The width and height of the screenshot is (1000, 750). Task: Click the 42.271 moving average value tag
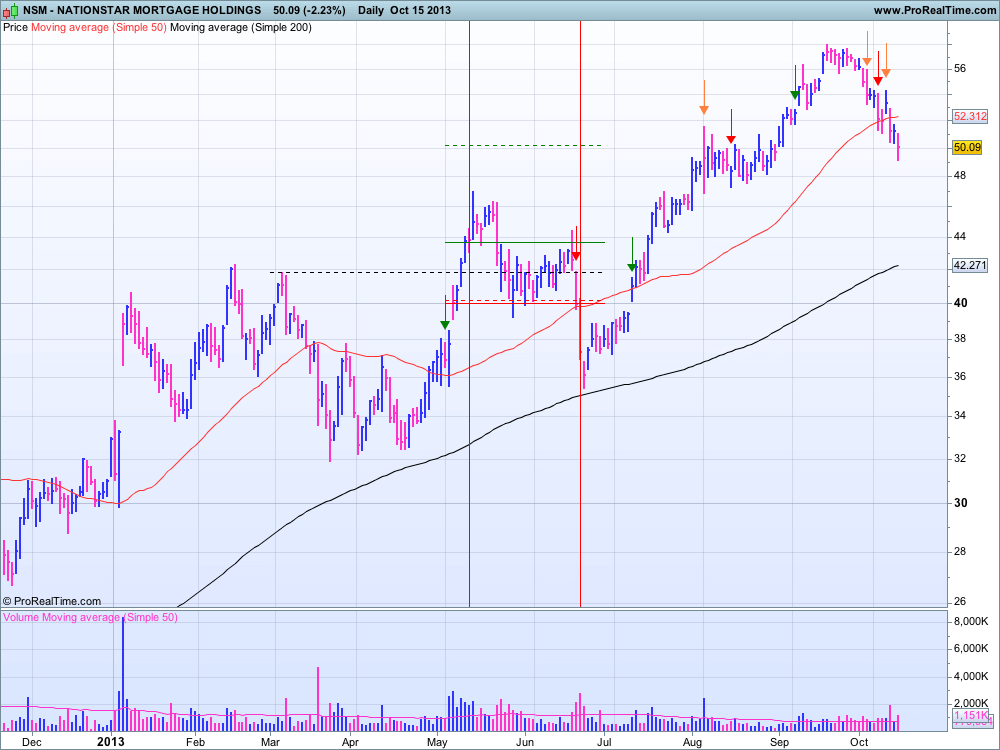(970, 265)
